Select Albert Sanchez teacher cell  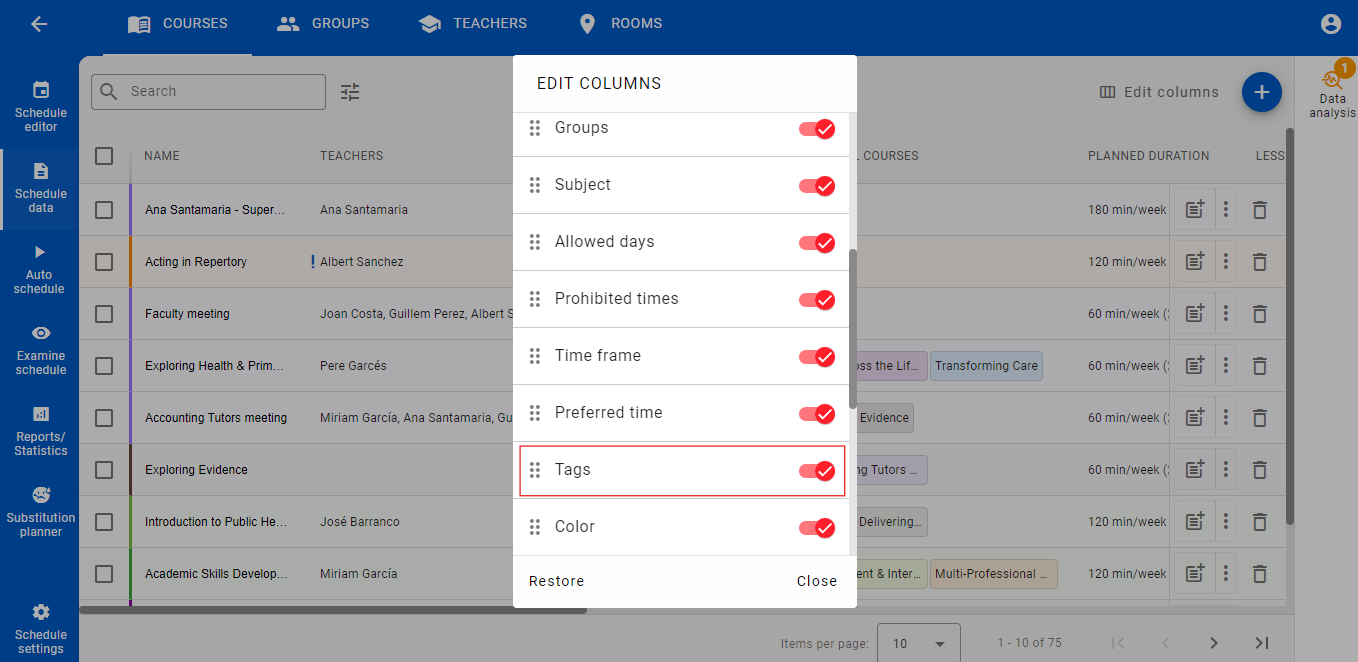pyautogui.click(x=362, y=262)
